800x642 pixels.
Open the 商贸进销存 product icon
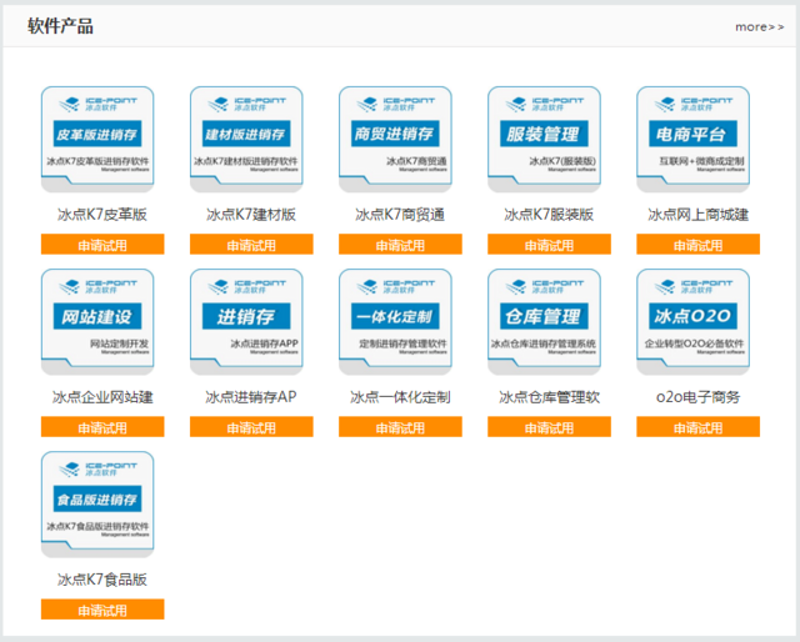coord(395,139)
